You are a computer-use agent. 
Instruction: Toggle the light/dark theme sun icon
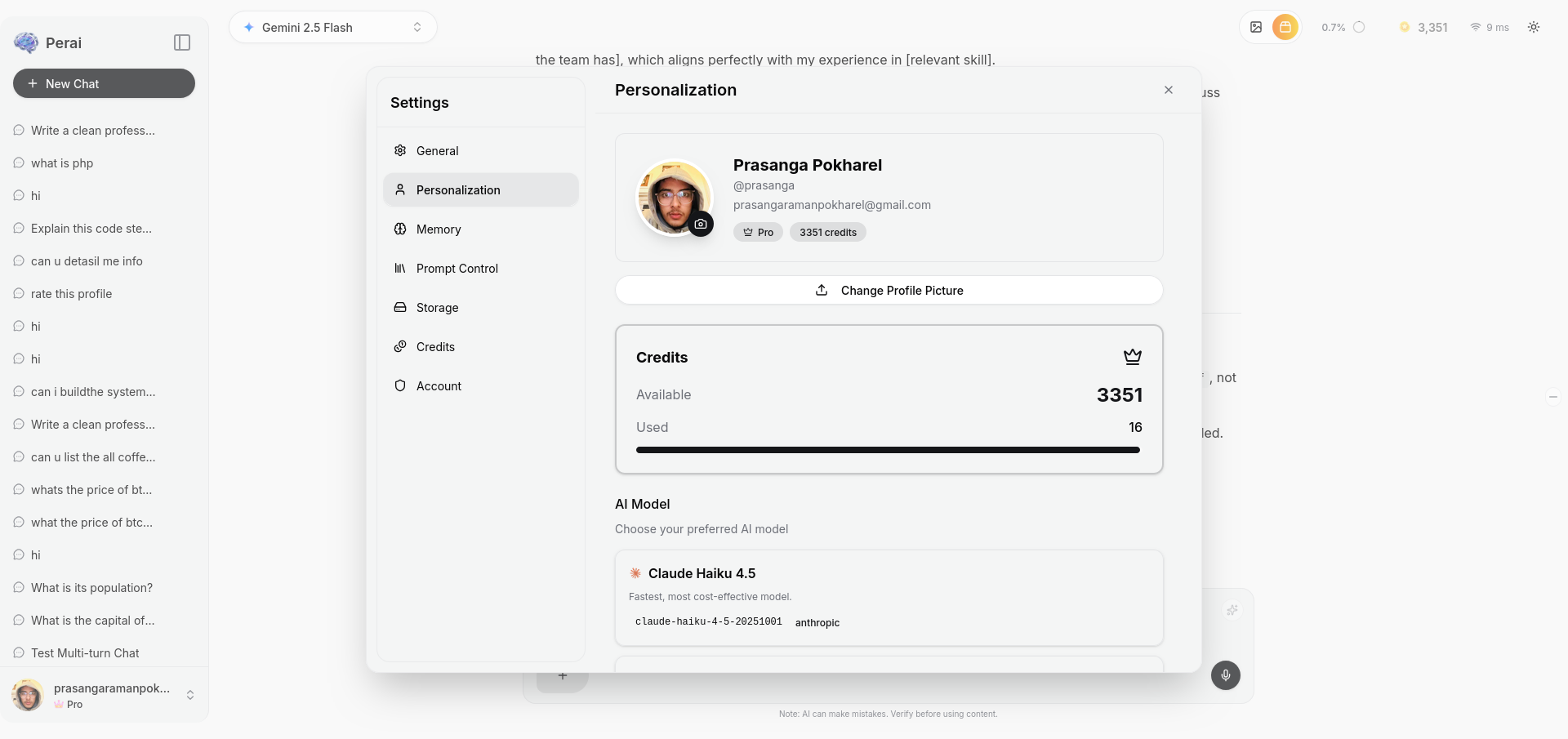point(1534,27)
